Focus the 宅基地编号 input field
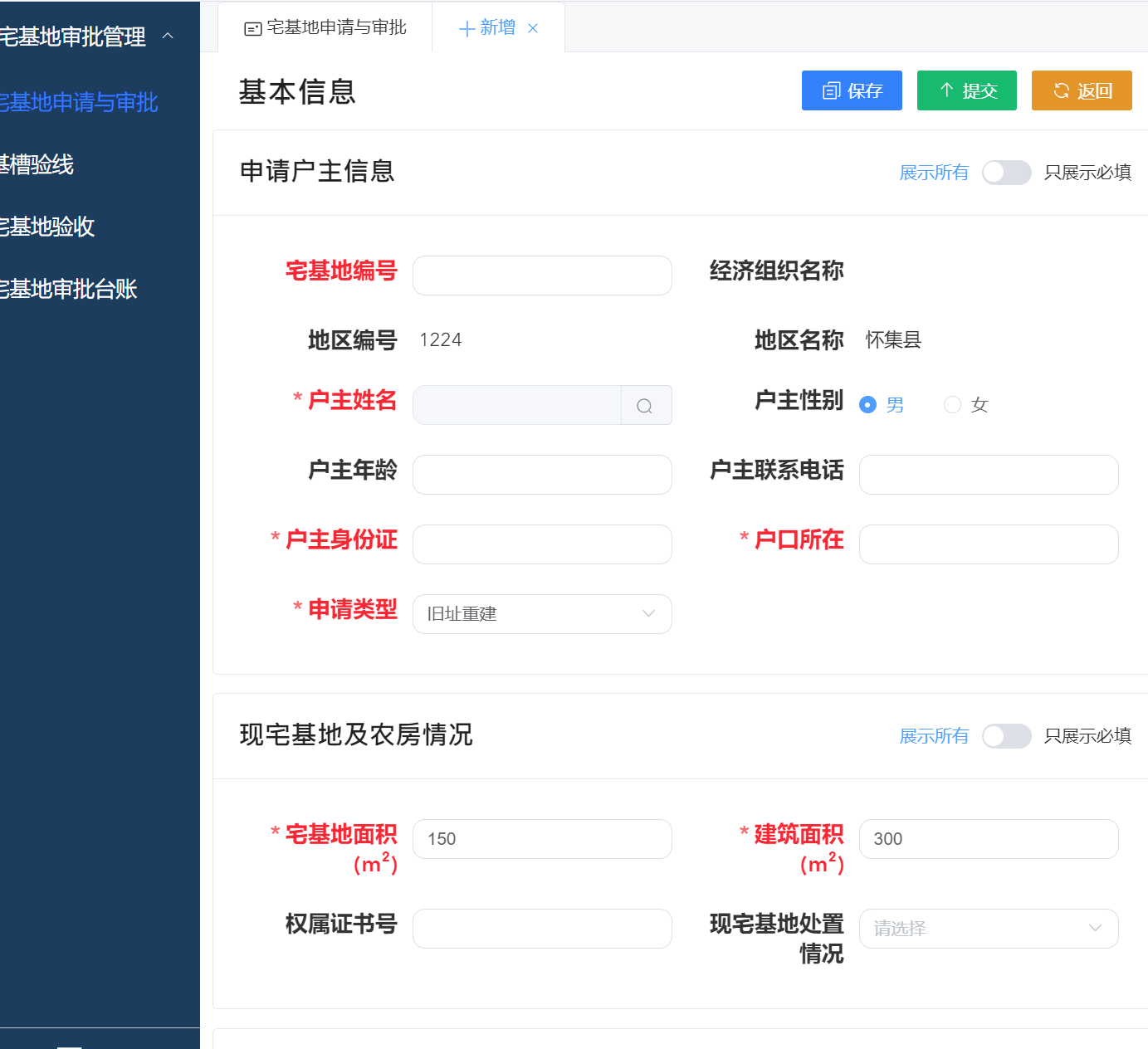This screenshot has width=1148, height=1049. click(x=542, y=276)
